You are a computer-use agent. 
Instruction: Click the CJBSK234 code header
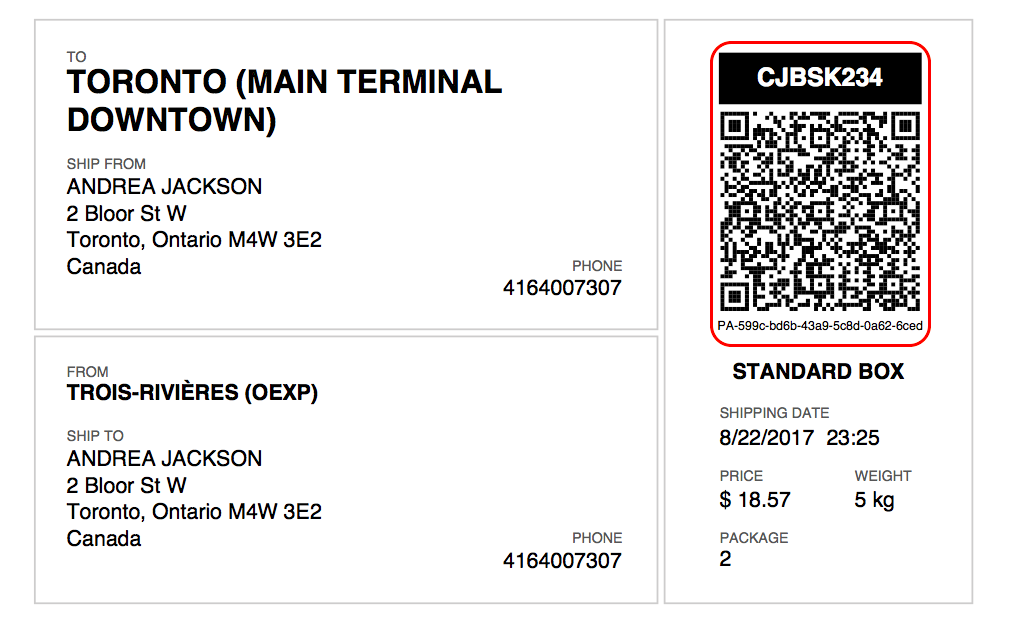pyautogui.click(x=820, y=78)
